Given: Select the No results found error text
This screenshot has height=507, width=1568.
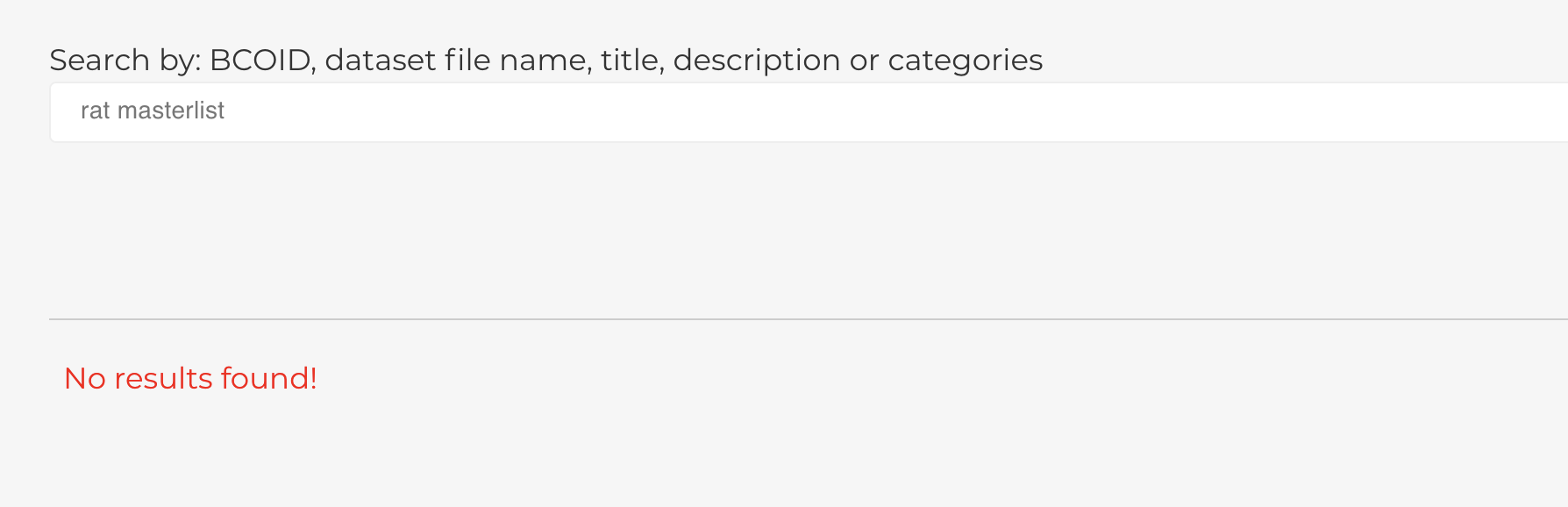Looking at the screenshot, I should 189,378.
